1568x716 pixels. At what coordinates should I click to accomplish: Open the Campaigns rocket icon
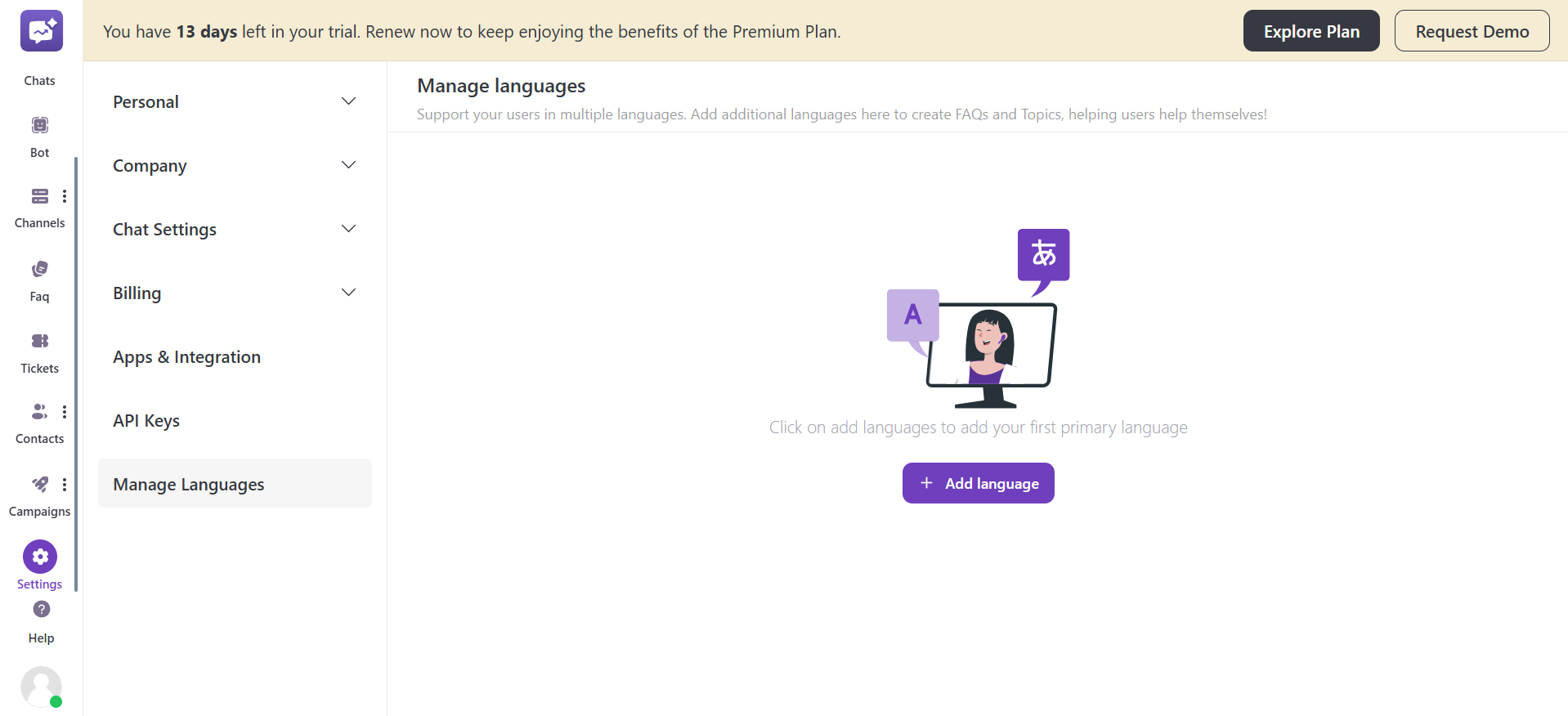click(x=39, y=484)
